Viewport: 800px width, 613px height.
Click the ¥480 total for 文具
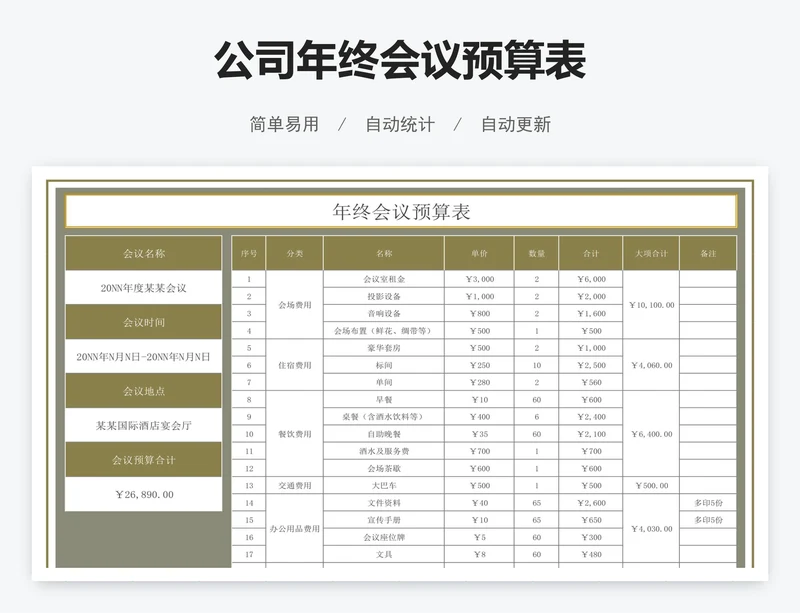591,554
